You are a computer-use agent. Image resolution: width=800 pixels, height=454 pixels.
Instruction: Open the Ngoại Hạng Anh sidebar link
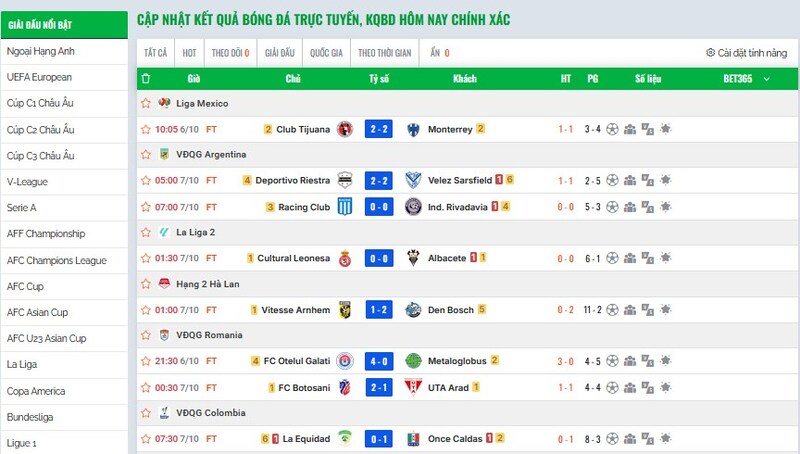click(41, 51)
